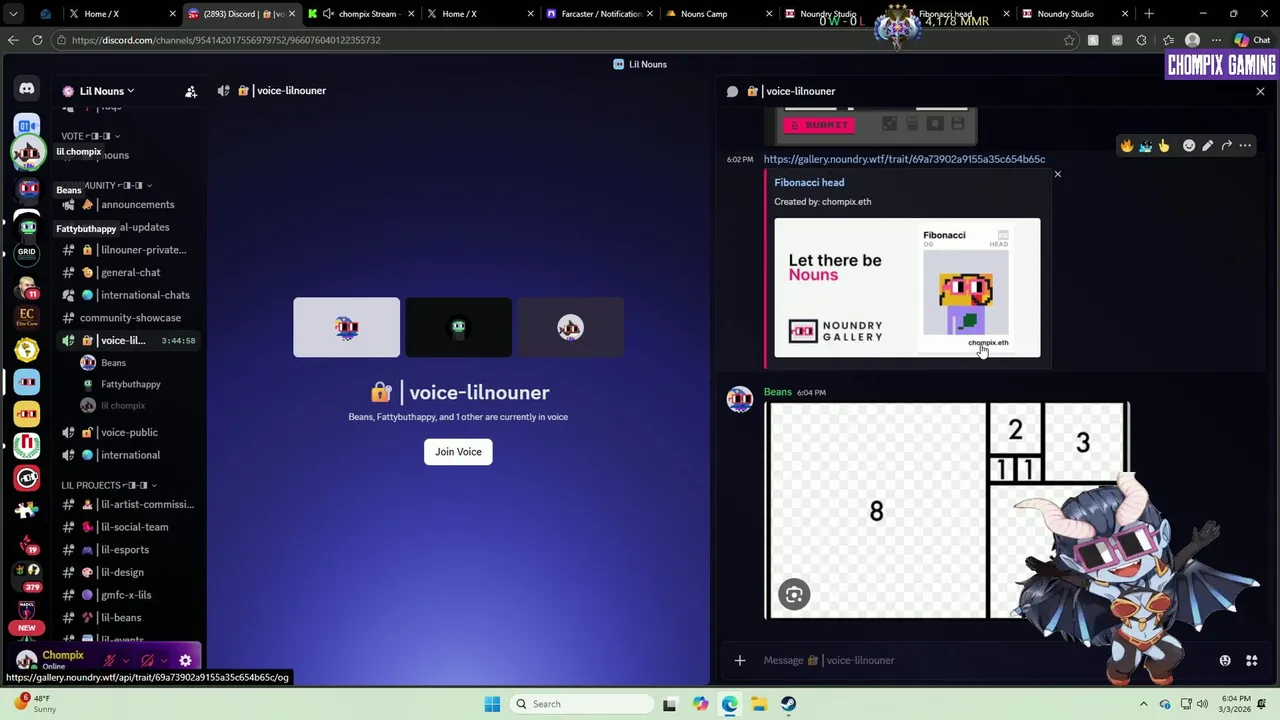1280x720 pixels.
Task: Open the apps icon in message box
Action: tap(1251, 660)
